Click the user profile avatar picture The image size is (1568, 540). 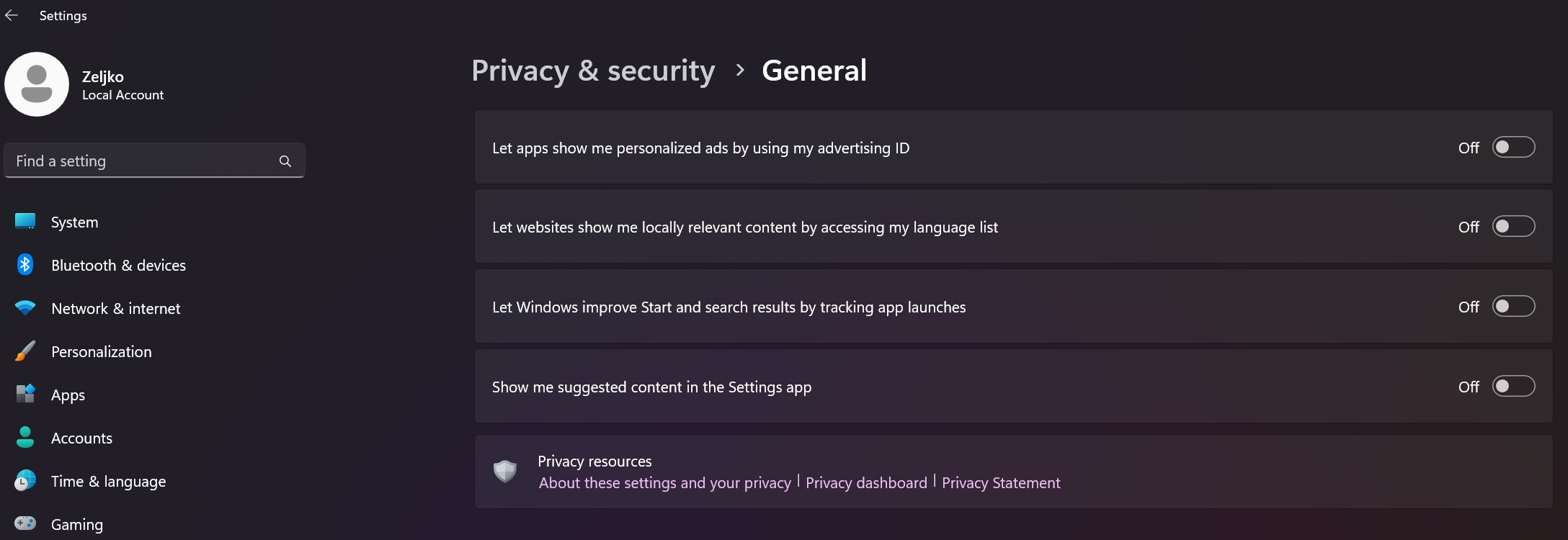pos(37,84)
